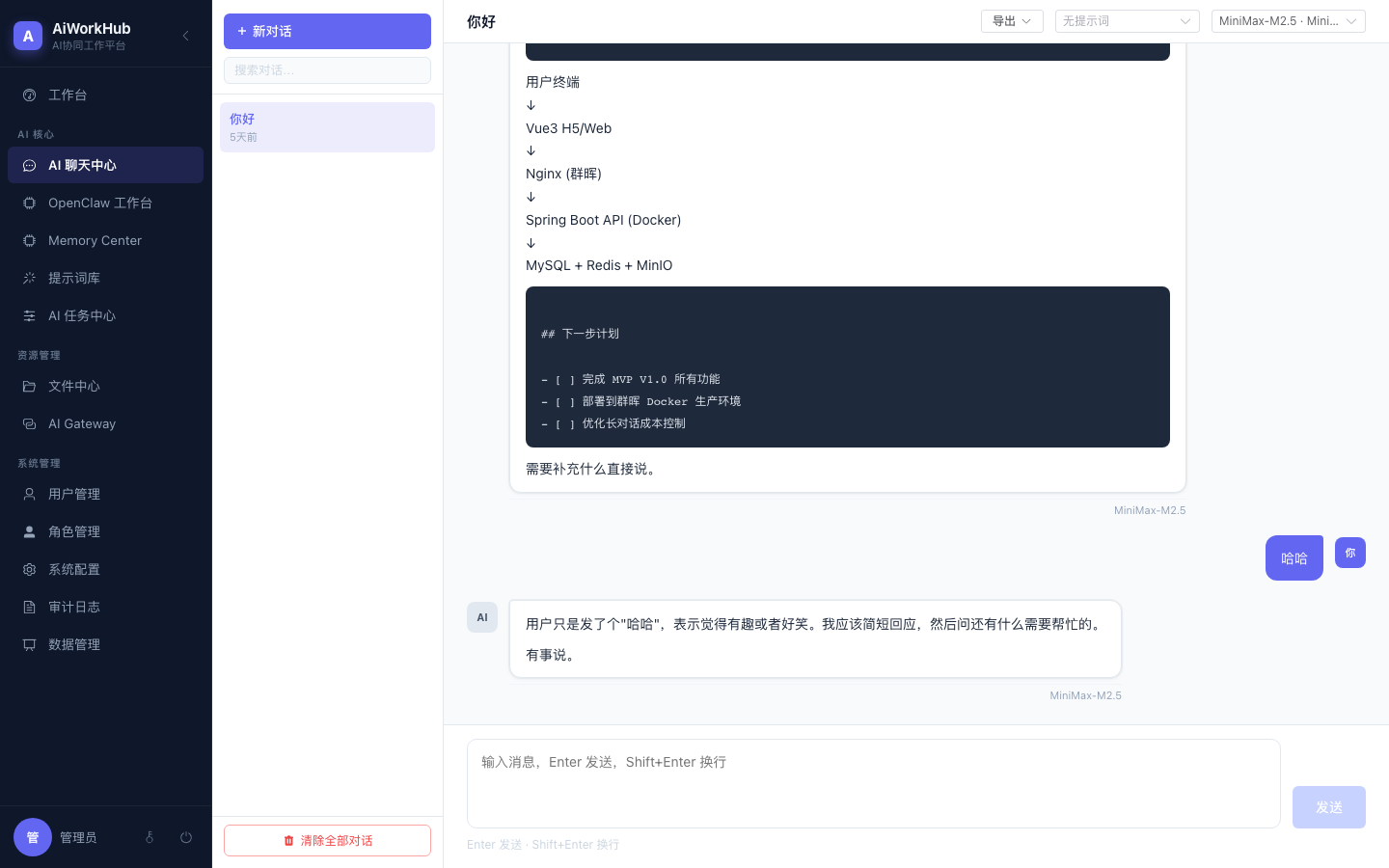Open the 角色管理 role icon
Screen dimensions: 1389x868
coord(29,531)
